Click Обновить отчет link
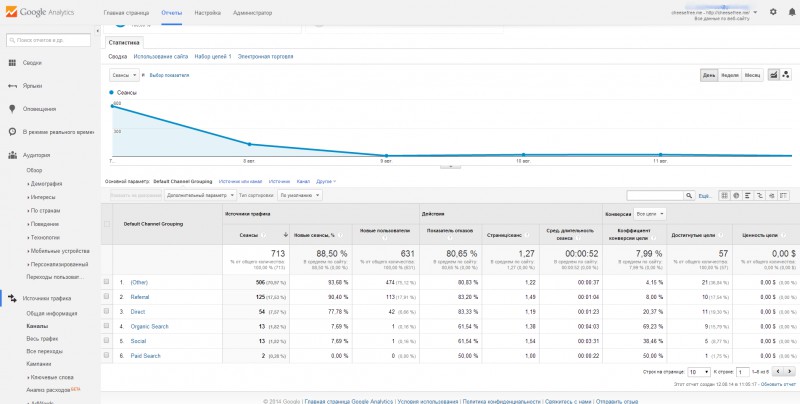This screenshot has height=404, width=800. pos(778,384)
